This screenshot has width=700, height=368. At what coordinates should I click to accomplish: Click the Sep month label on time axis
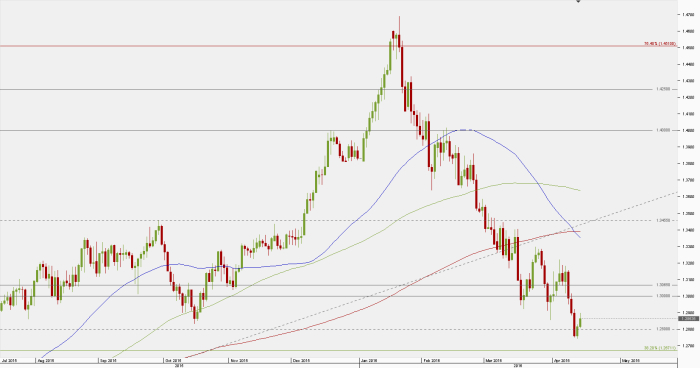click(x=108, y=360)
